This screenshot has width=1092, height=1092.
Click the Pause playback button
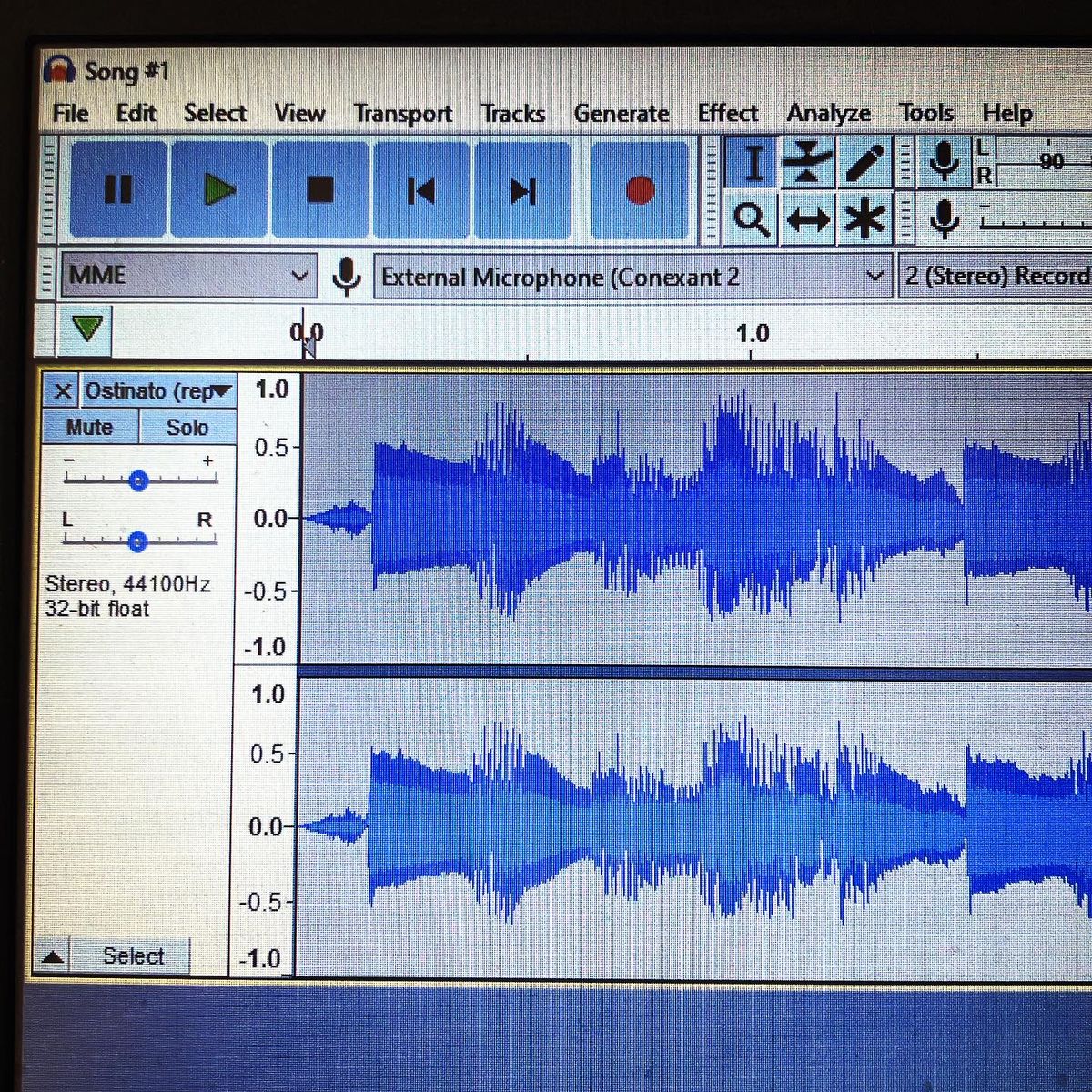point(118,190)
